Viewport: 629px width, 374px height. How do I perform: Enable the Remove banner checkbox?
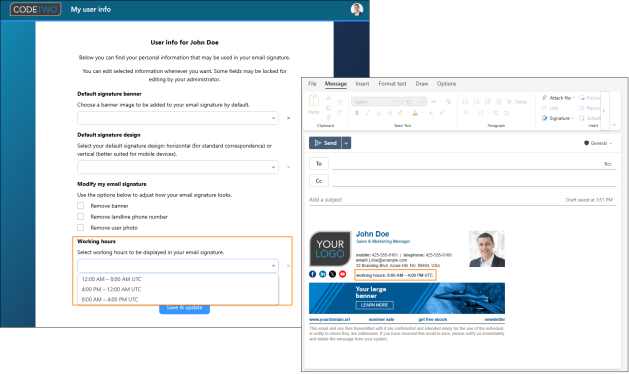click(81, 205)
